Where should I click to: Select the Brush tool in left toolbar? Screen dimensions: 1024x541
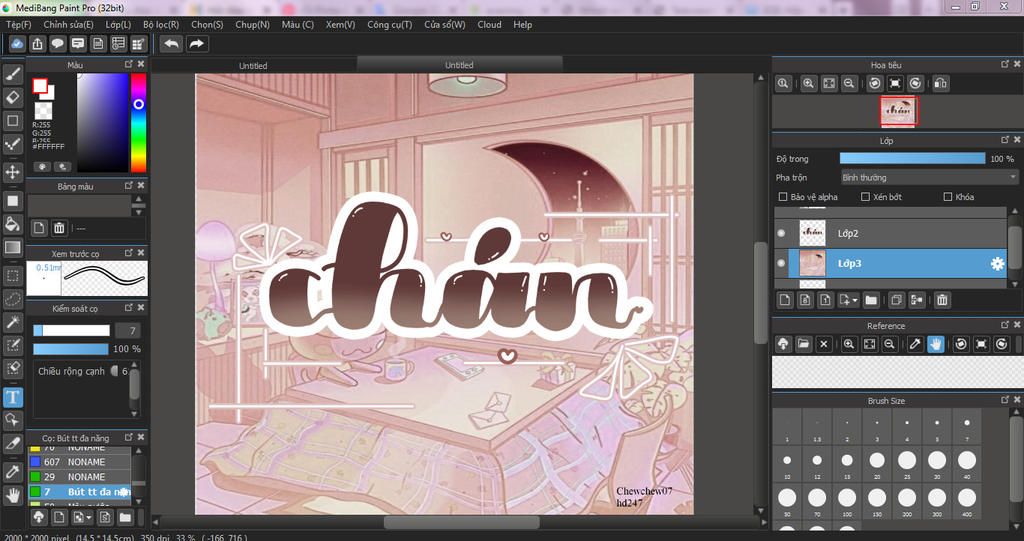point(12,74)
